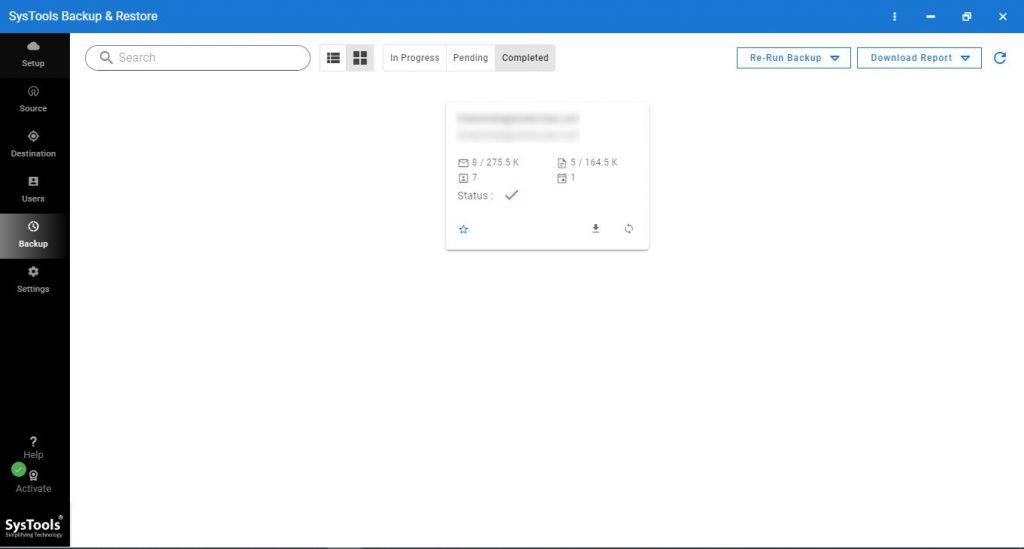Re-run backup using card sync icon
This screenshot has width=1024, height=549.
(628, 228)
